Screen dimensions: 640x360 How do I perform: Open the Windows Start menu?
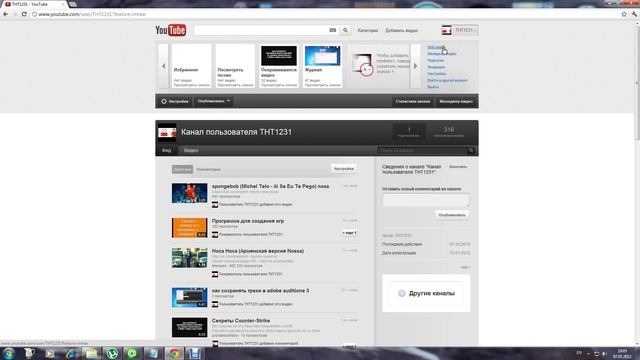(x=9, y=353)
